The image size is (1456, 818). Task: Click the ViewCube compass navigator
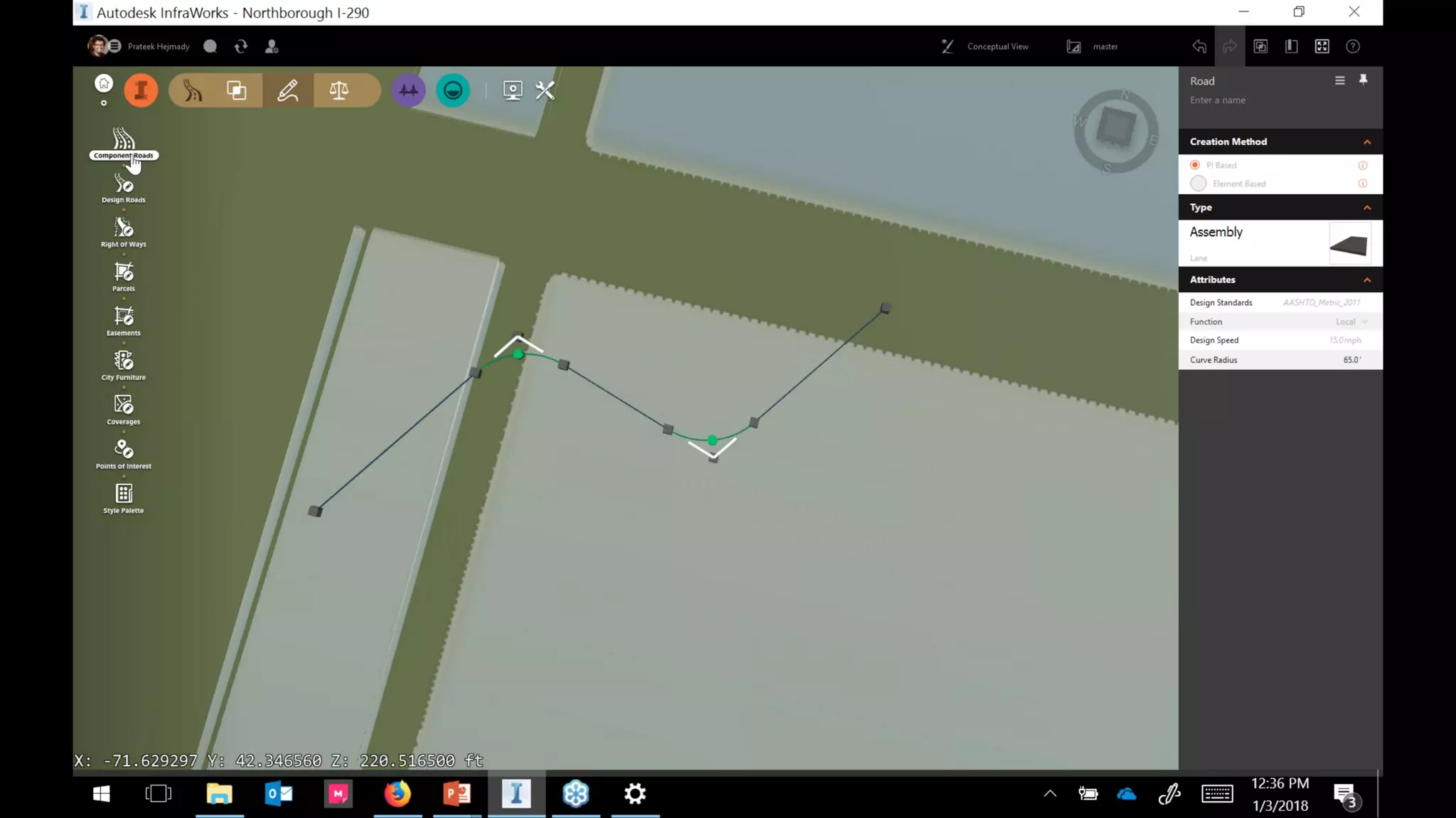coord(1115,130)
